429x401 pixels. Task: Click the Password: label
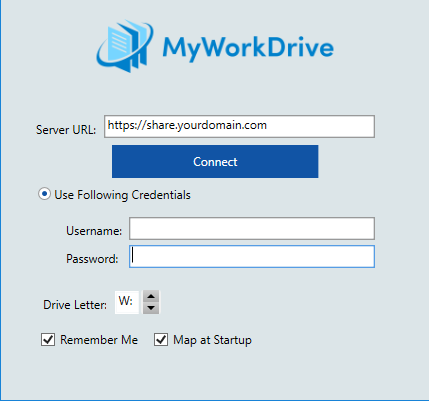click(92, 259)
